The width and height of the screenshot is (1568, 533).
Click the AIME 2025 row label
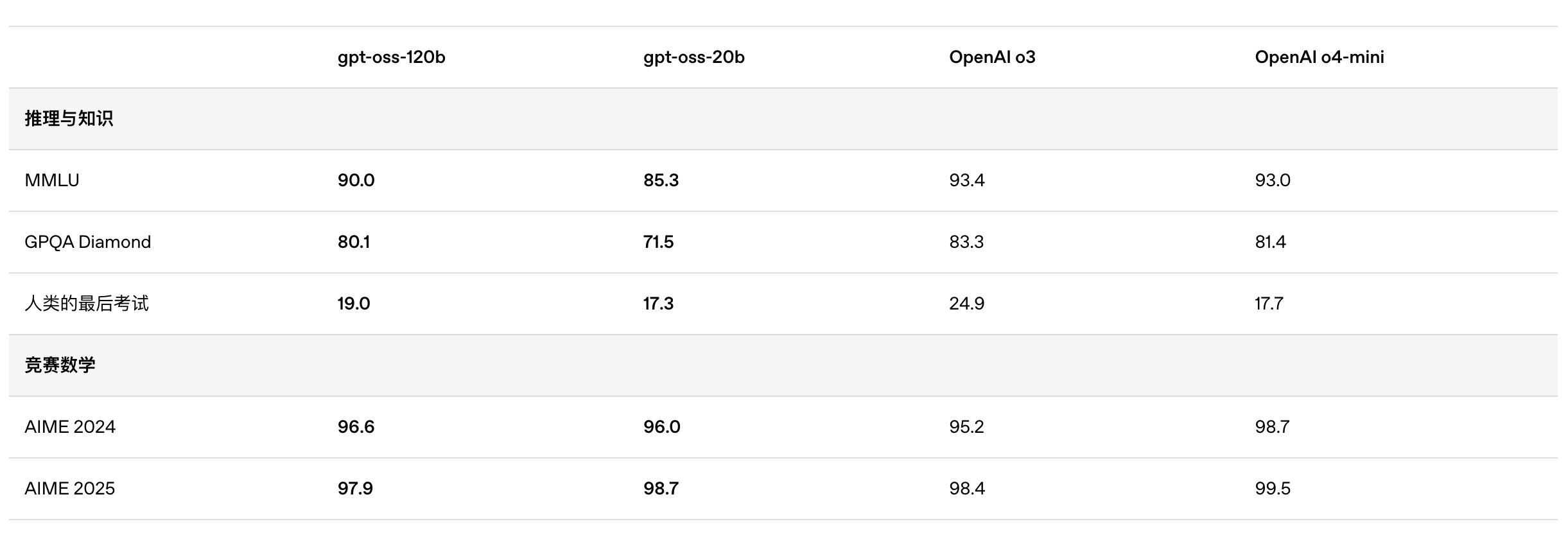(69, 489)
